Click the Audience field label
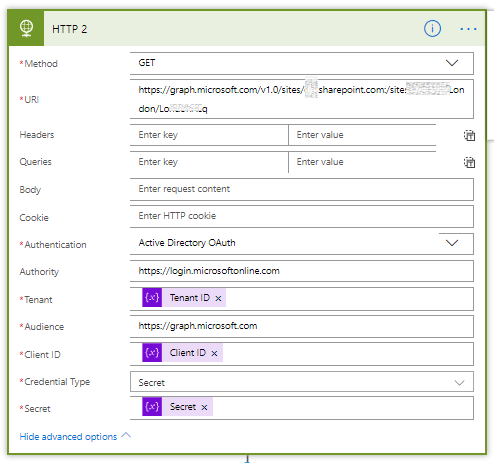494x463 pixels. click(42, 327)
